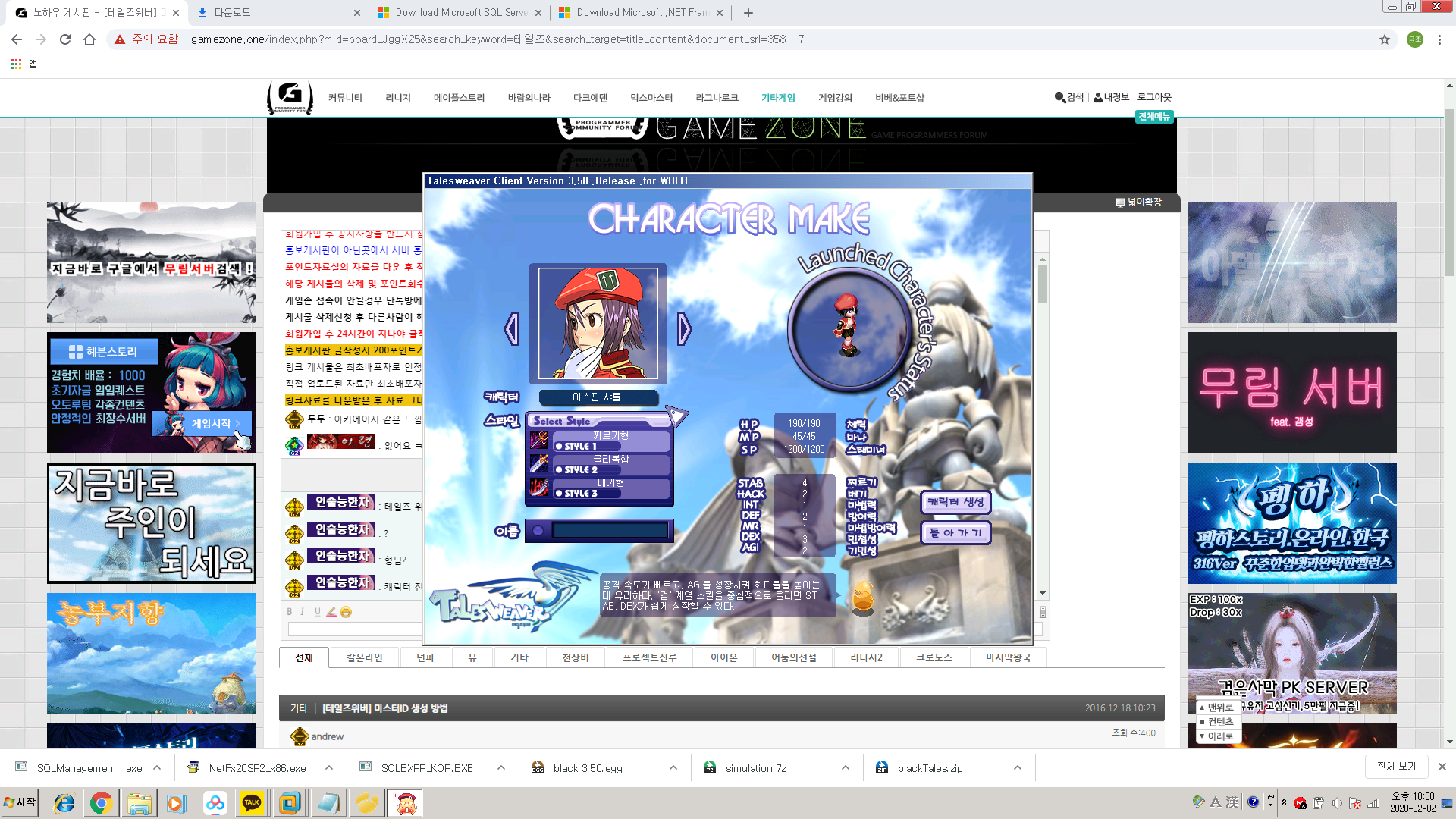Click the site search 검색 link
The image size is (1456, 819).
click(x=1069, y=97)
